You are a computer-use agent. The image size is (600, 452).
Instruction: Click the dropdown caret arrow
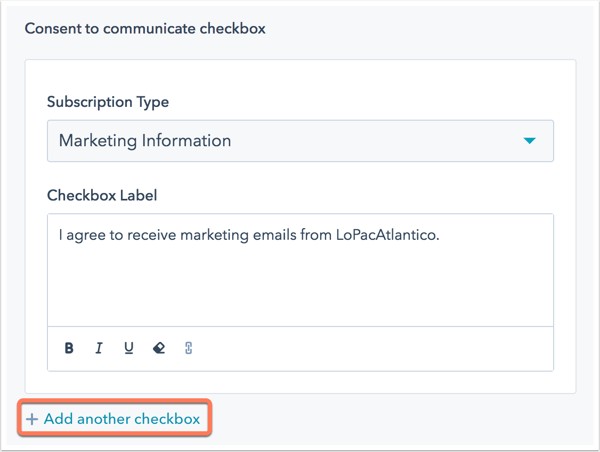tap(529, 141)
